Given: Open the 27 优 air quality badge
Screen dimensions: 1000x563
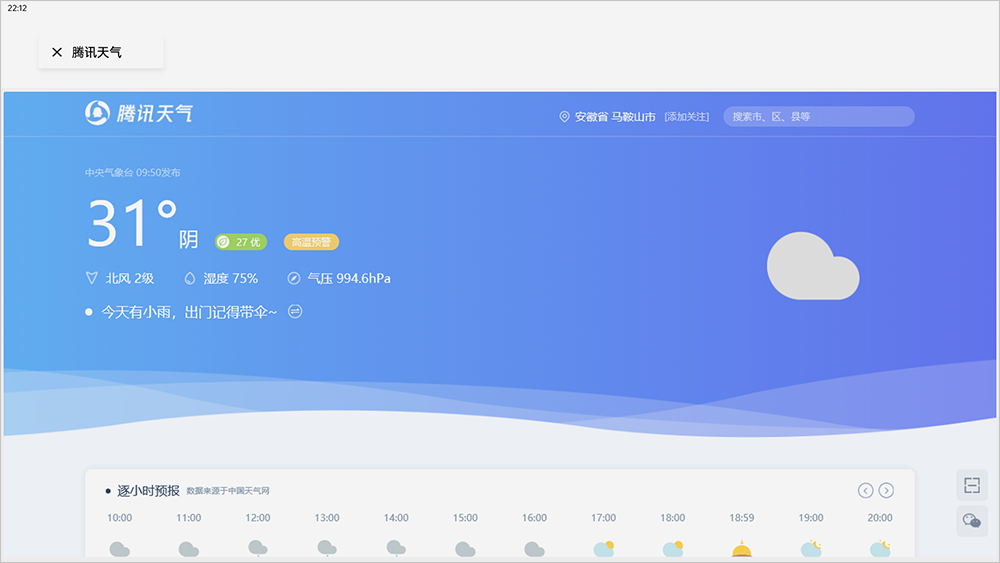Looking at the screenshot, I should [x=240, y=242].
